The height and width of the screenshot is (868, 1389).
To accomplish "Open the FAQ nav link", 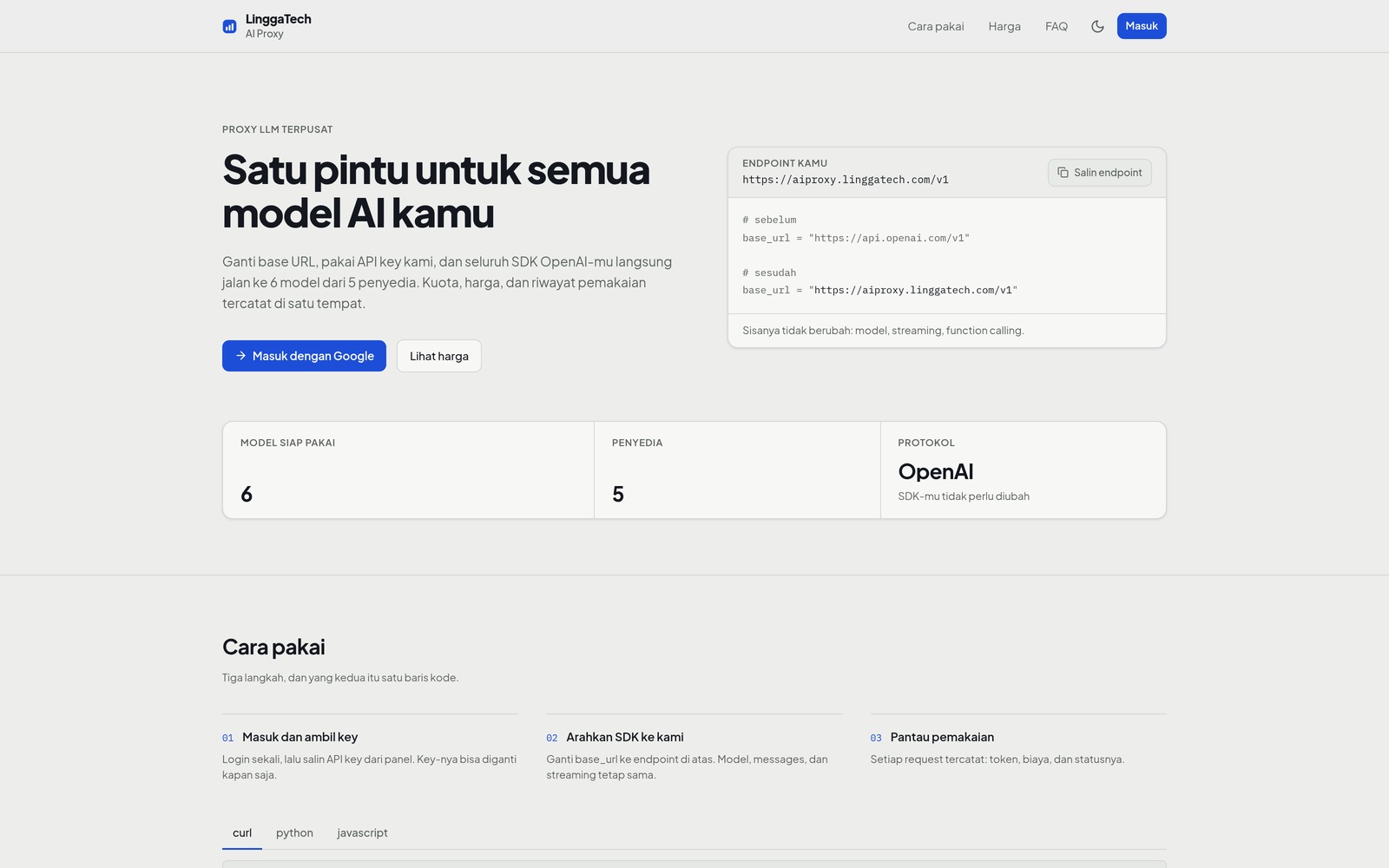I will point(1057,26).
